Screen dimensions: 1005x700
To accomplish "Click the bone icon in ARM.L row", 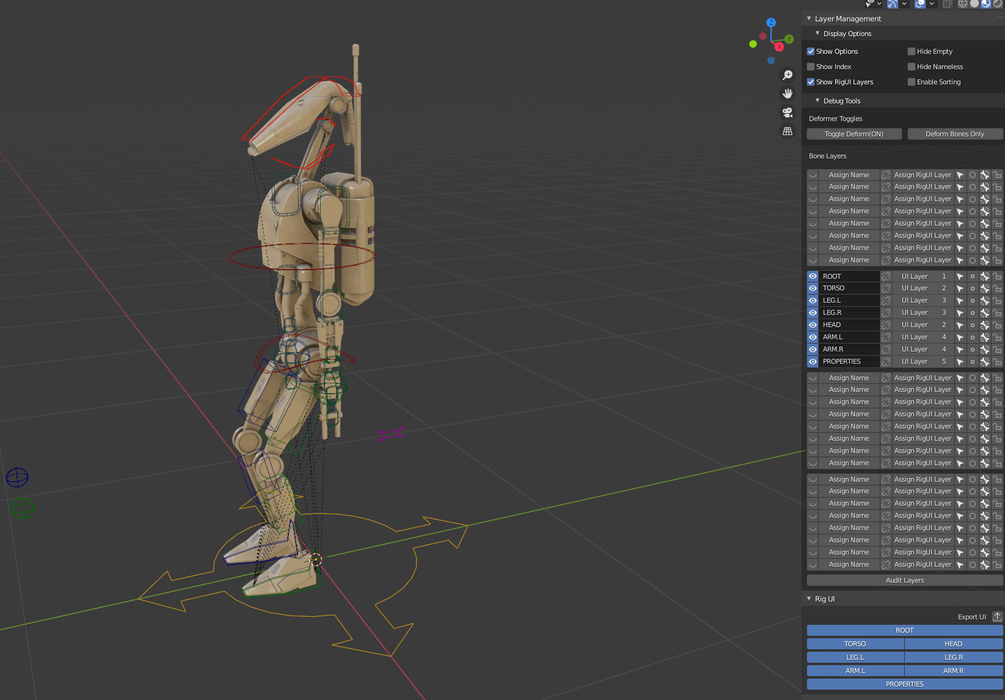I will [984, 337].
